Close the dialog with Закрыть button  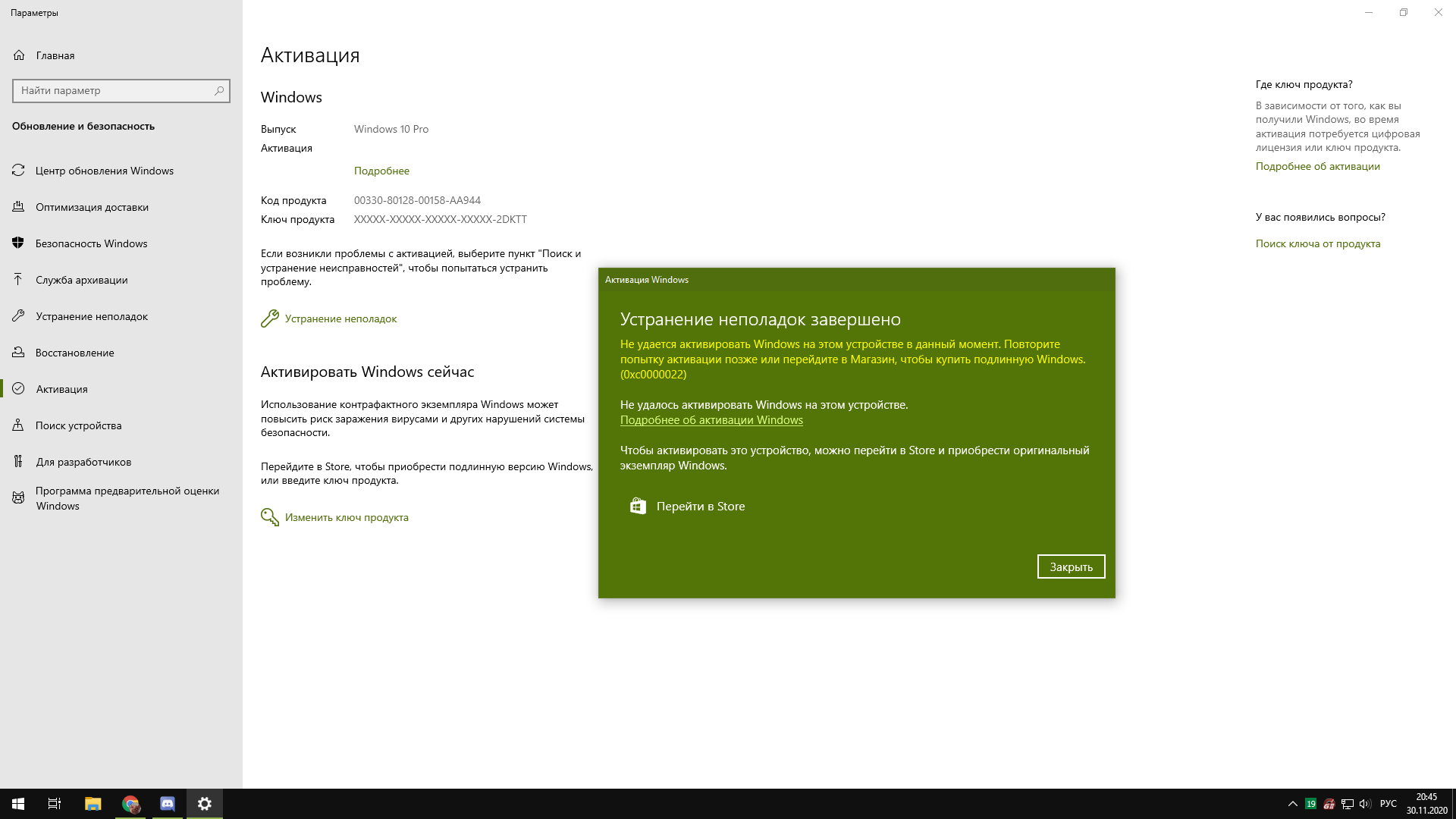[1071, 566]
